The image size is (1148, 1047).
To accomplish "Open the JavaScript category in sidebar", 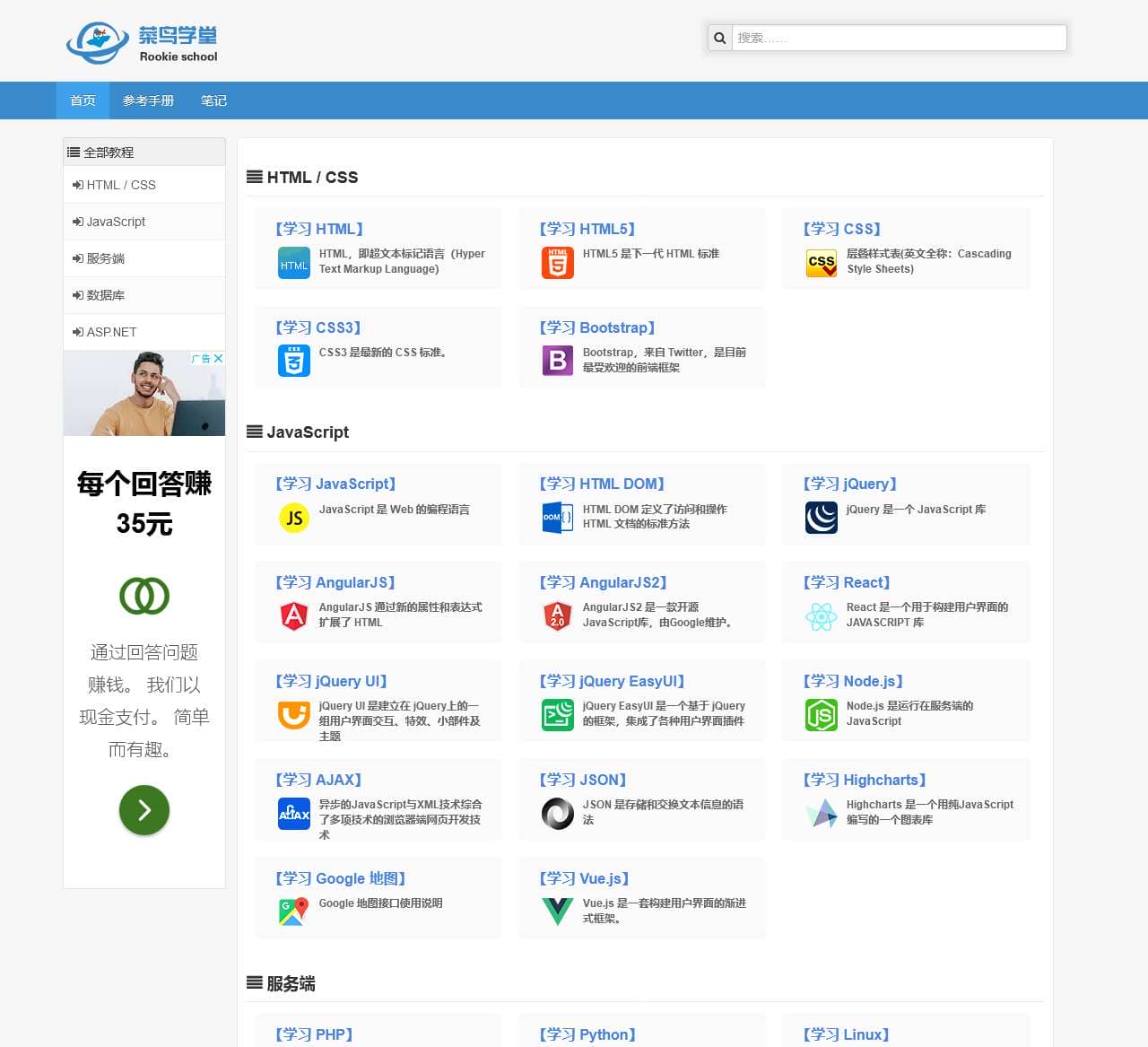I will tap(116, 222).
